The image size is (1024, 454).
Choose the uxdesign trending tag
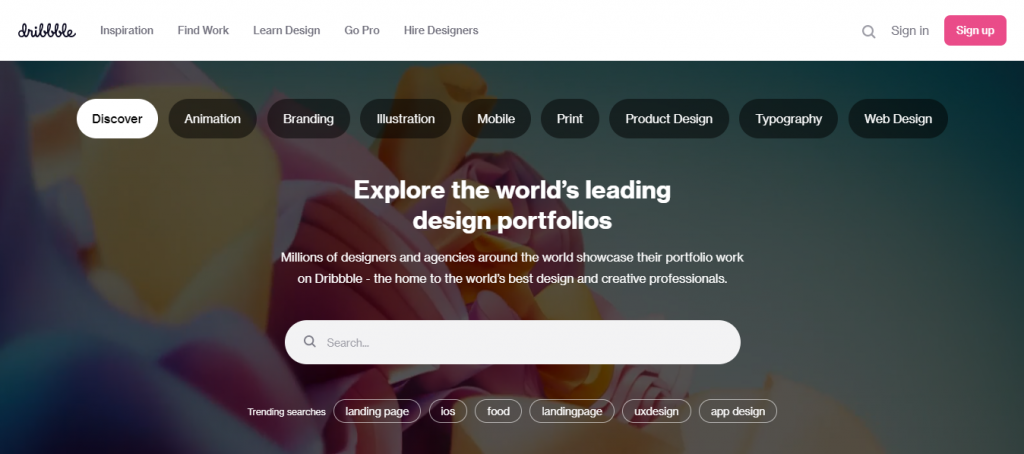tap(656, 412)
